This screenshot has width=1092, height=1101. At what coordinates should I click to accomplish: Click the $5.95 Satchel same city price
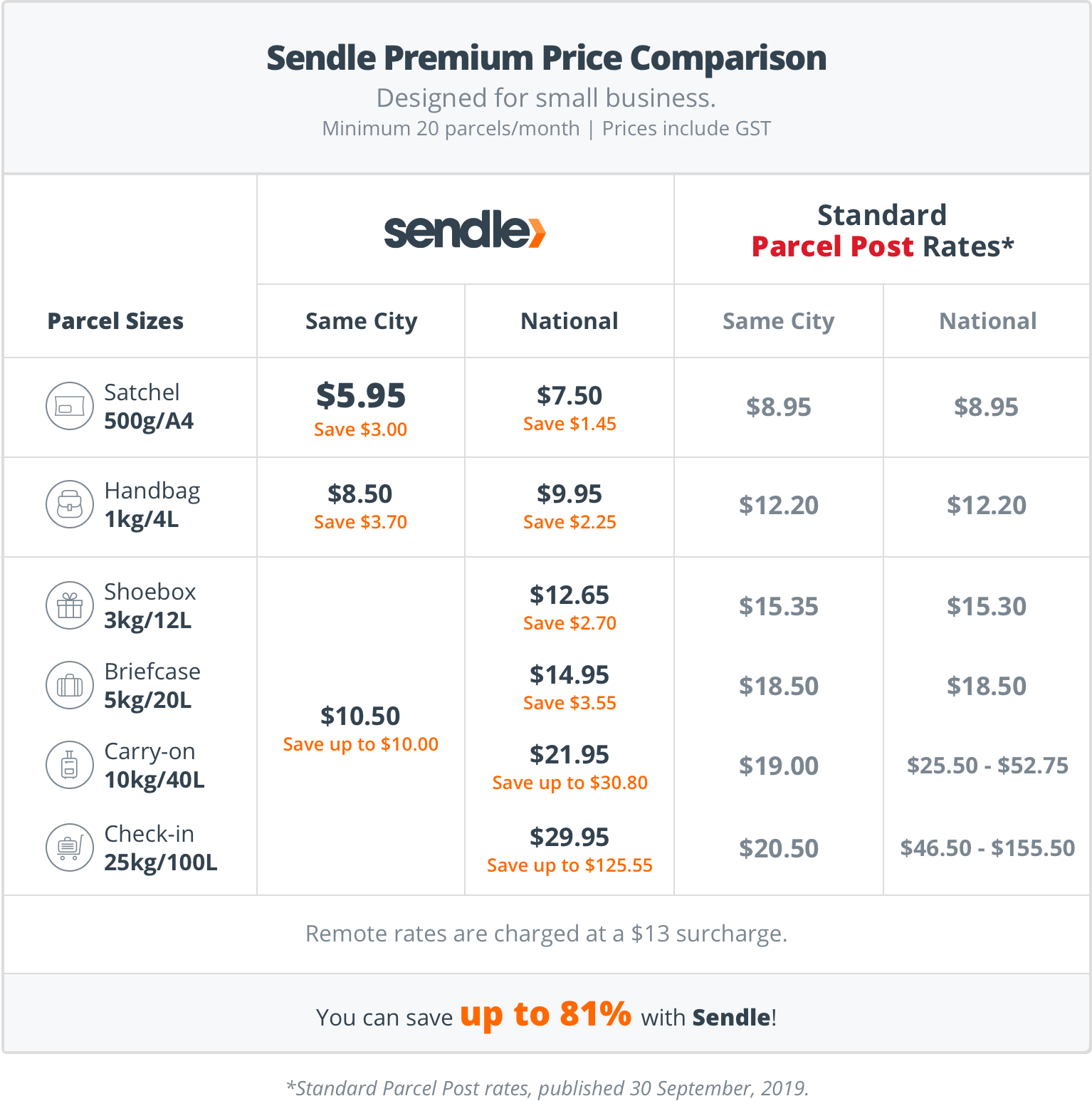tap(361, 395)
